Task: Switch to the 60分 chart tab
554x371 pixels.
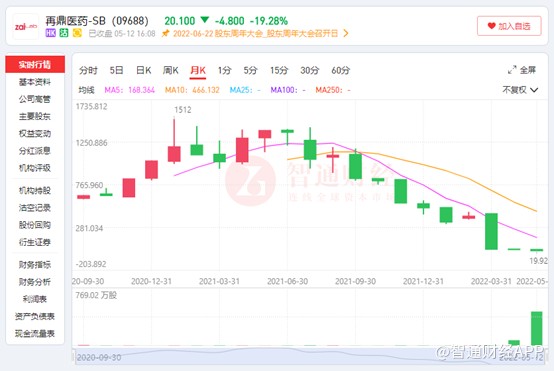Action: tap(341, 70)
